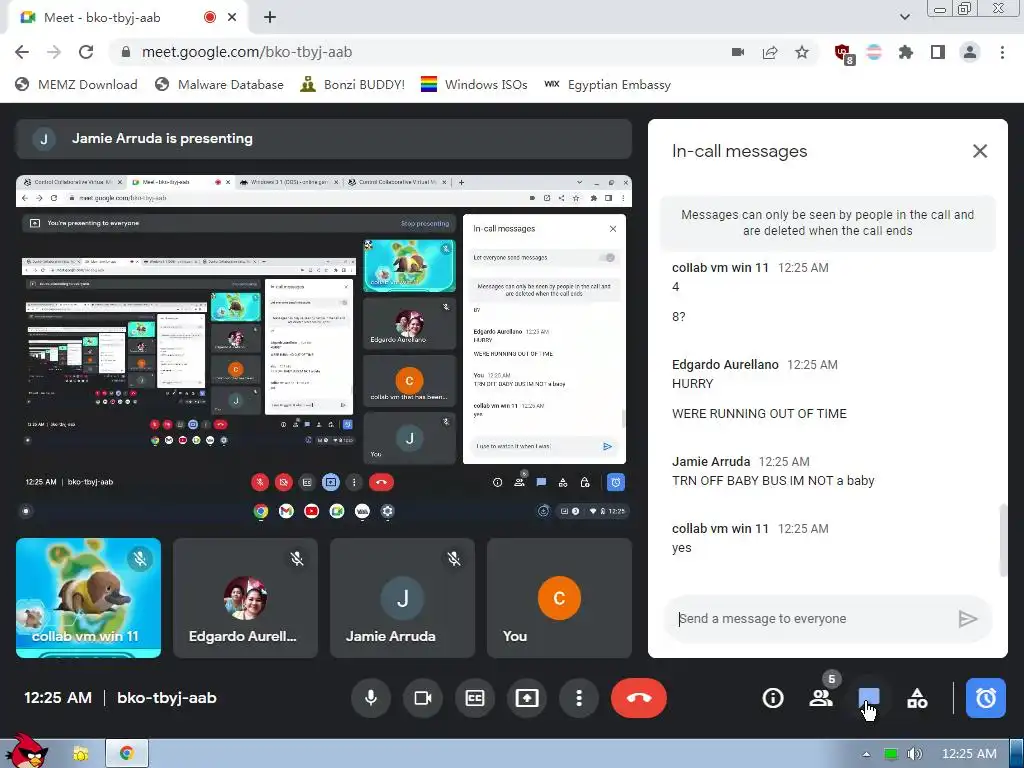This screenshot has height=768, width=1024.
Task: Show everyone via the people icon
Action: click(x=821, y=698)
